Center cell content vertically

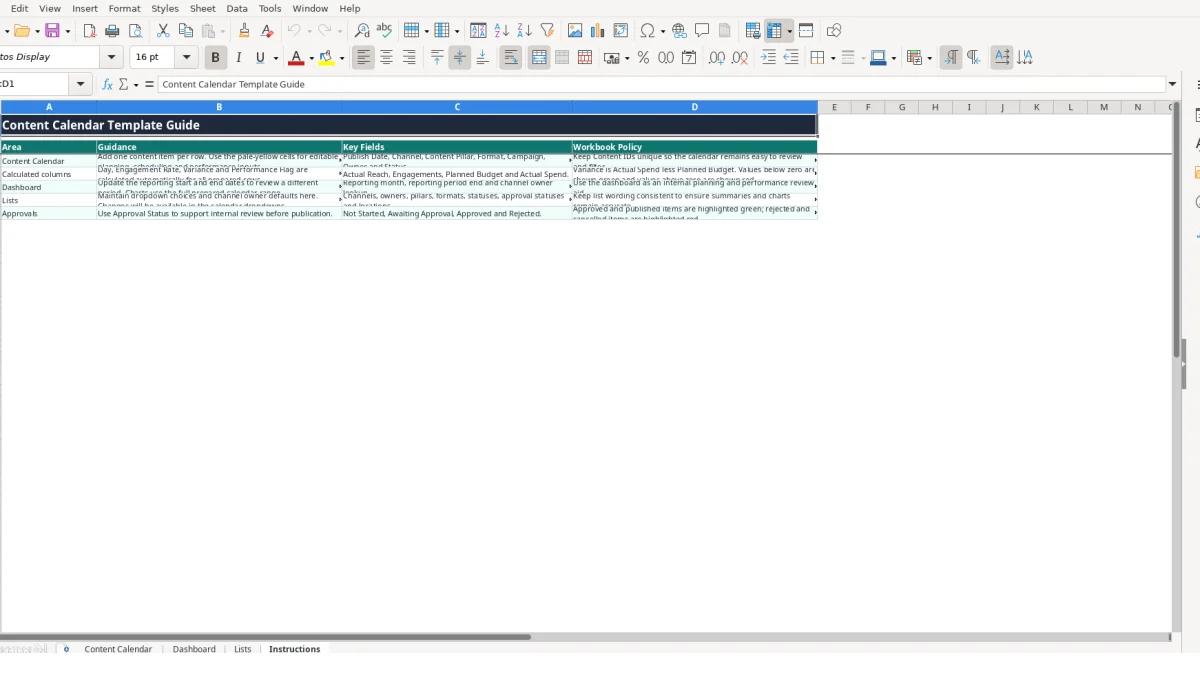pyautogui.click(x=460, y=58)
